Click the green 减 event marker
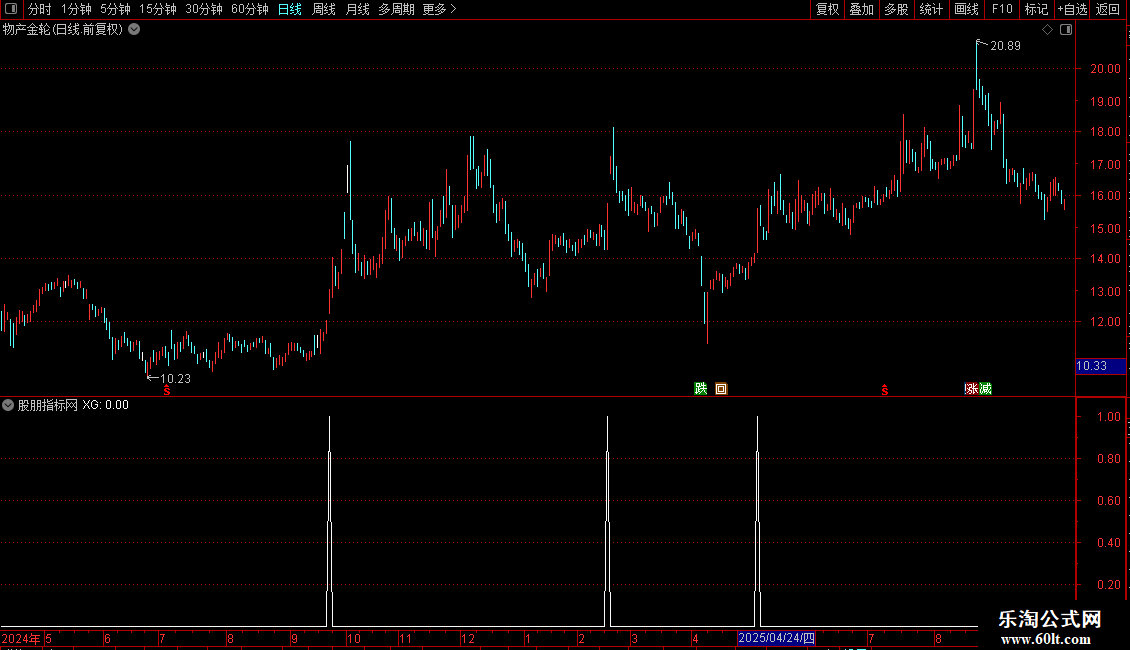The width and height of the screenshot is (1130, 650). 985,389
